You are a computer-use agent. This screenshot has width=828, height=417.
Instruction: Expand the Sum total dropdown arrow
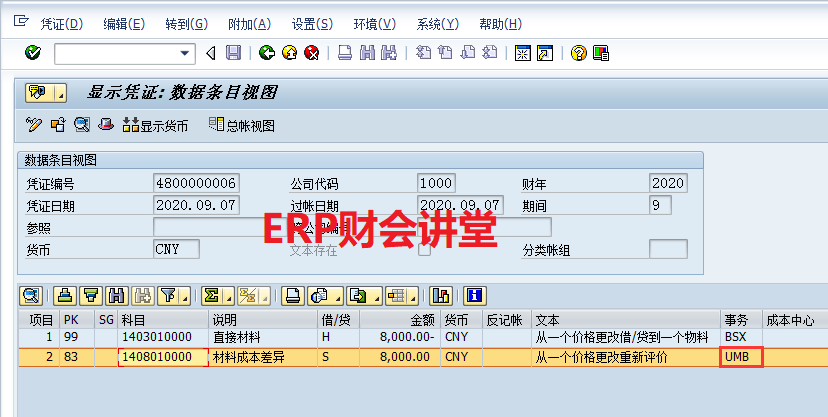coord(229,295)
